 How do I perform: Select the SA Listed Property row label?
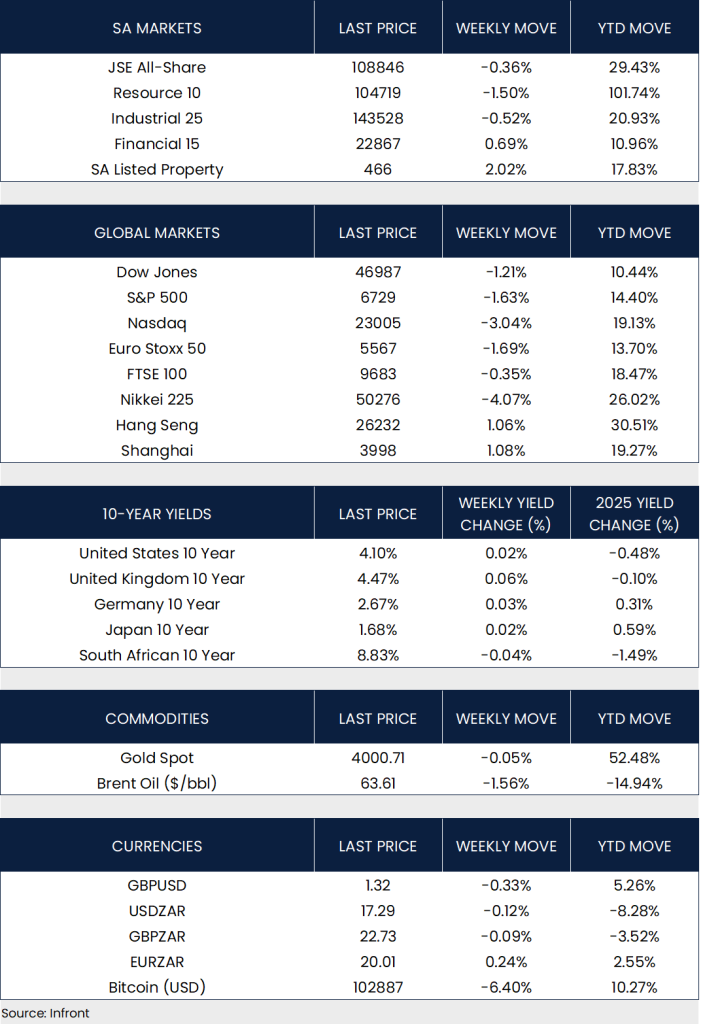coord(157,169)
